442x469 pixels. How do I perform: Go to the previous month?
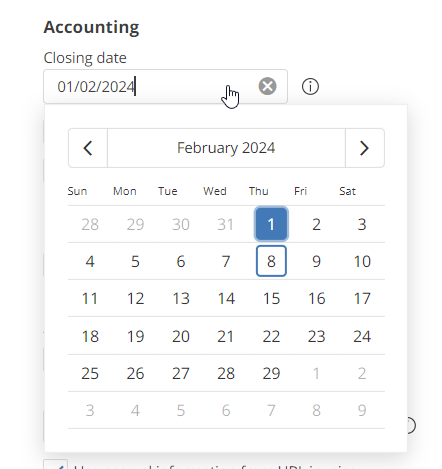[88, 148]
